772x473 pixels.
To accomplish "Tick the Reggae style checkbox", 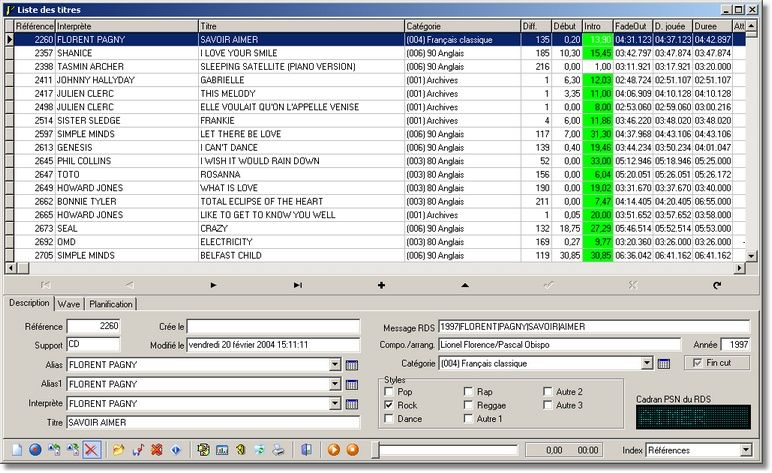I will click(468, 405).
